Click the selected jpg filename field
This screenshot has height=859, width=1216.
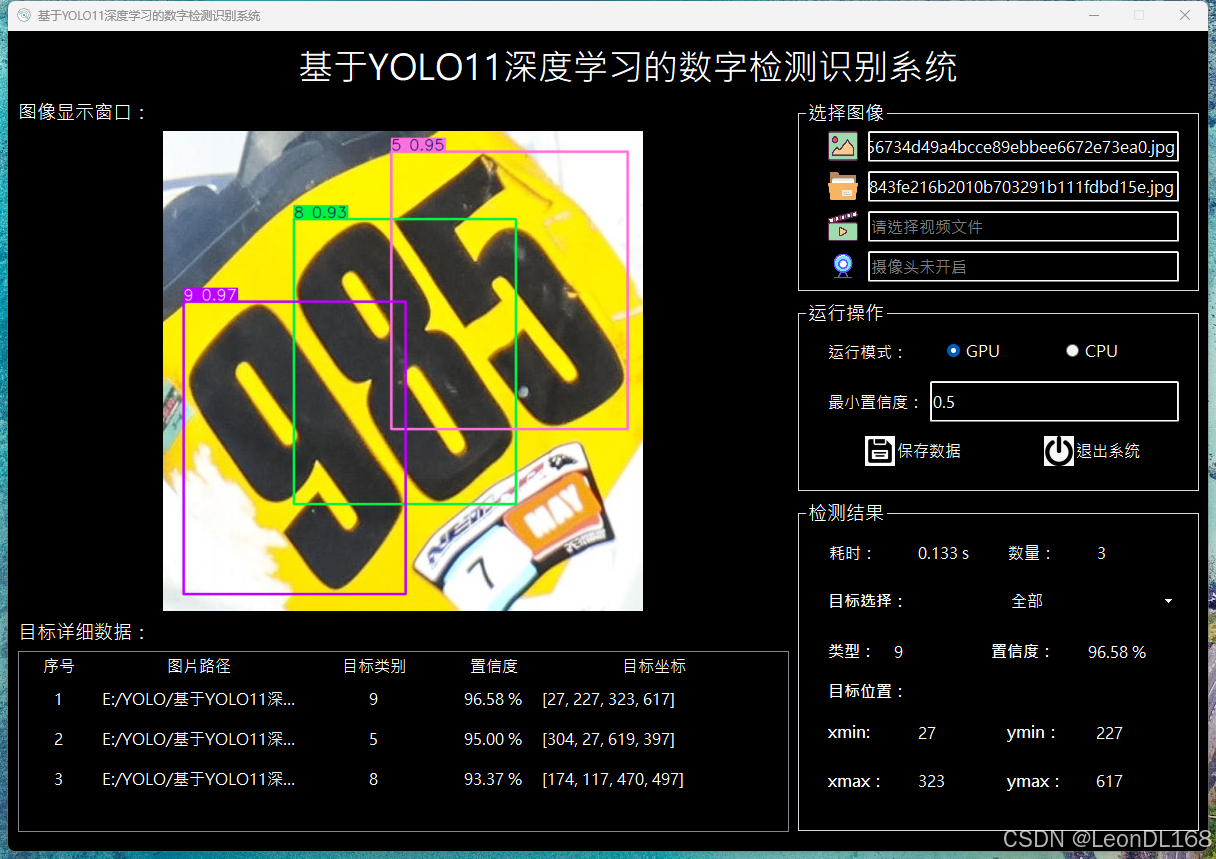pyautogui.click(x=1022, y=146)
